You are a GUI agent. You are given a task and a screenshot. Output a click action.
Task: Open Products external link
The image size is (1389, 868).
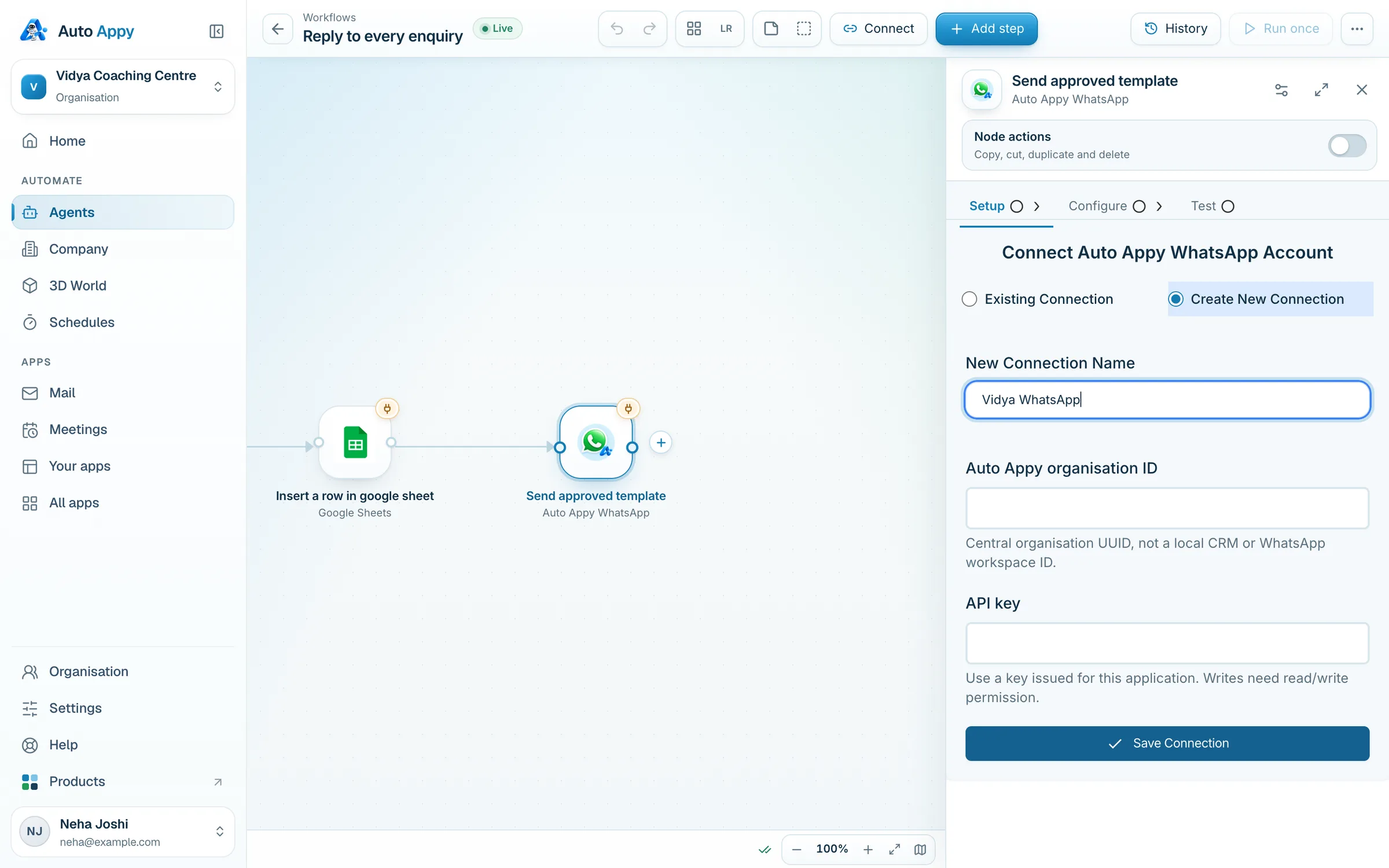[x=123, y=781]
